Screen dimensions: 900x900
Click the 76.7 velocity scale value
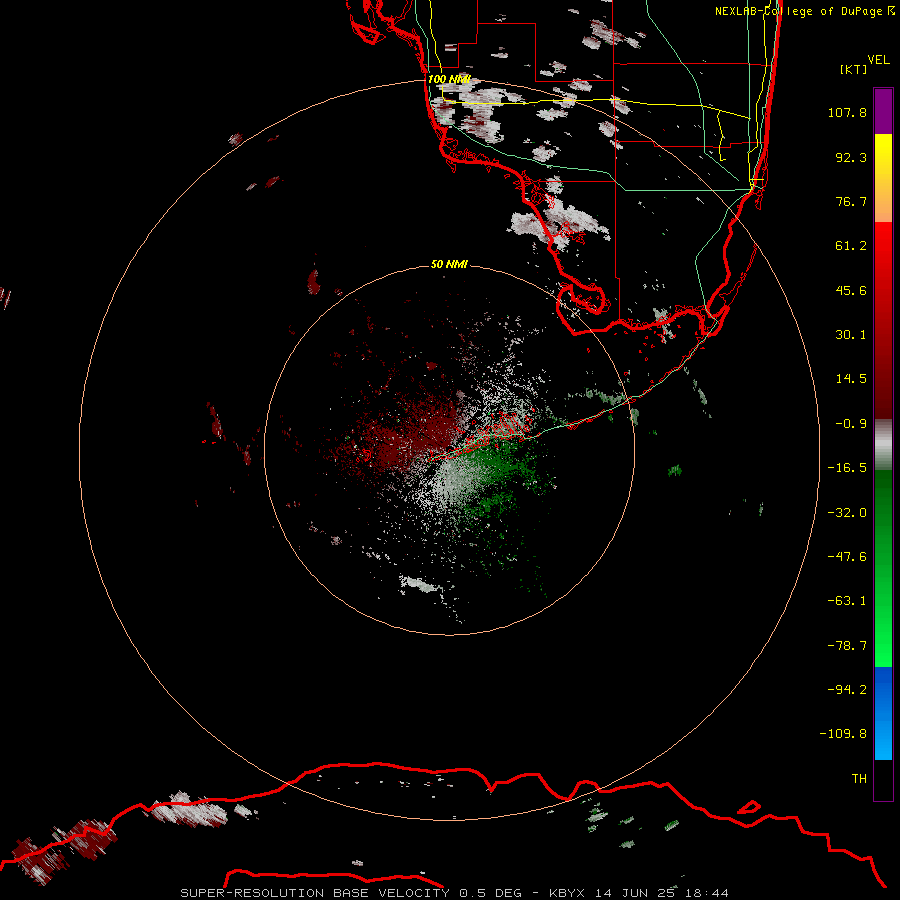pyautogui.click(x=851, y=201)
